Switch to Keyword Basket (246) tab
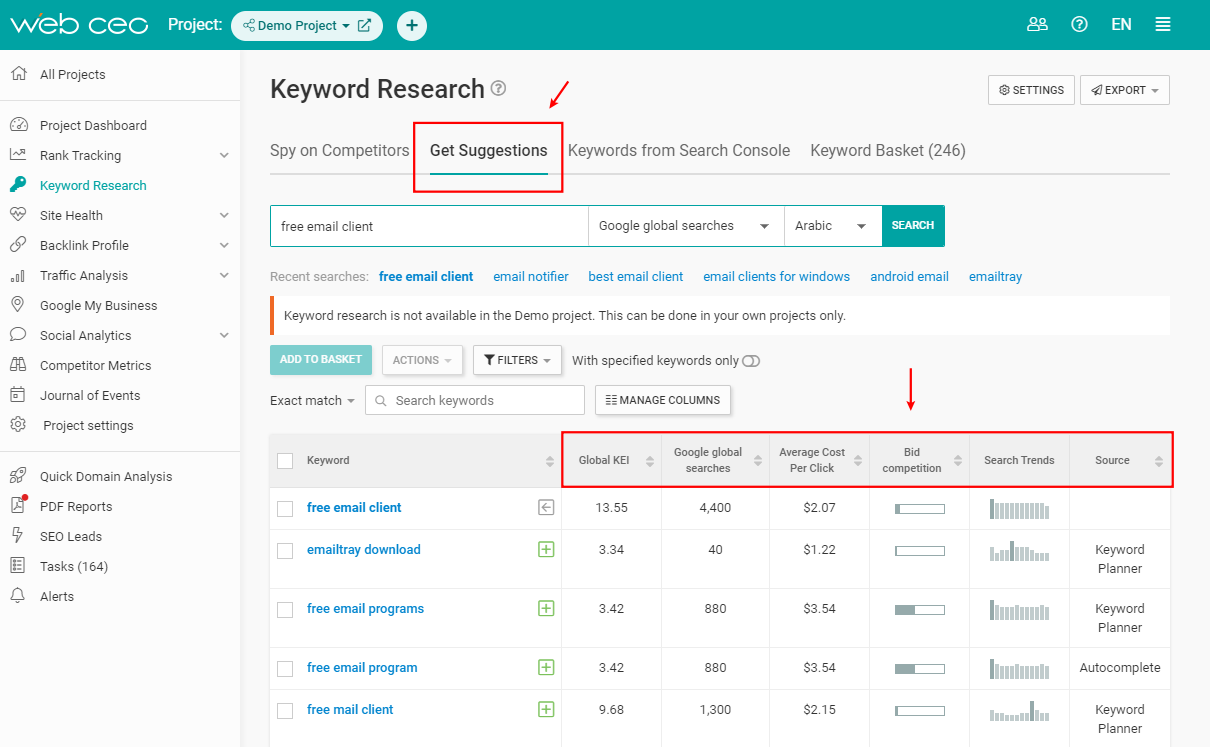Screen dimensions: 1210x747 tap(888, 151)
